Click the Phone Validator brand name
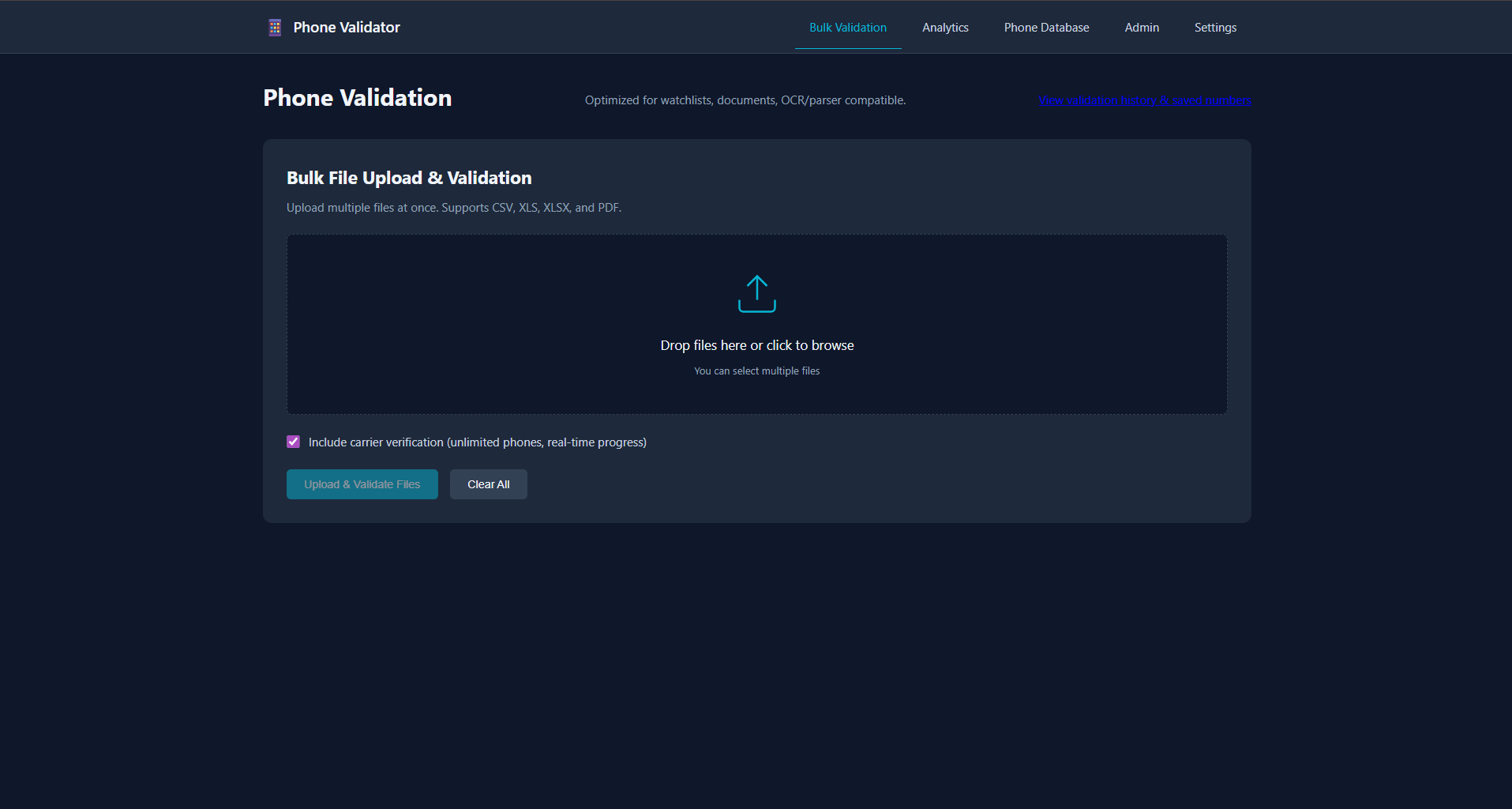Image resolution: width=1512 pixels, height=809 pixels. tap(347, 28)
